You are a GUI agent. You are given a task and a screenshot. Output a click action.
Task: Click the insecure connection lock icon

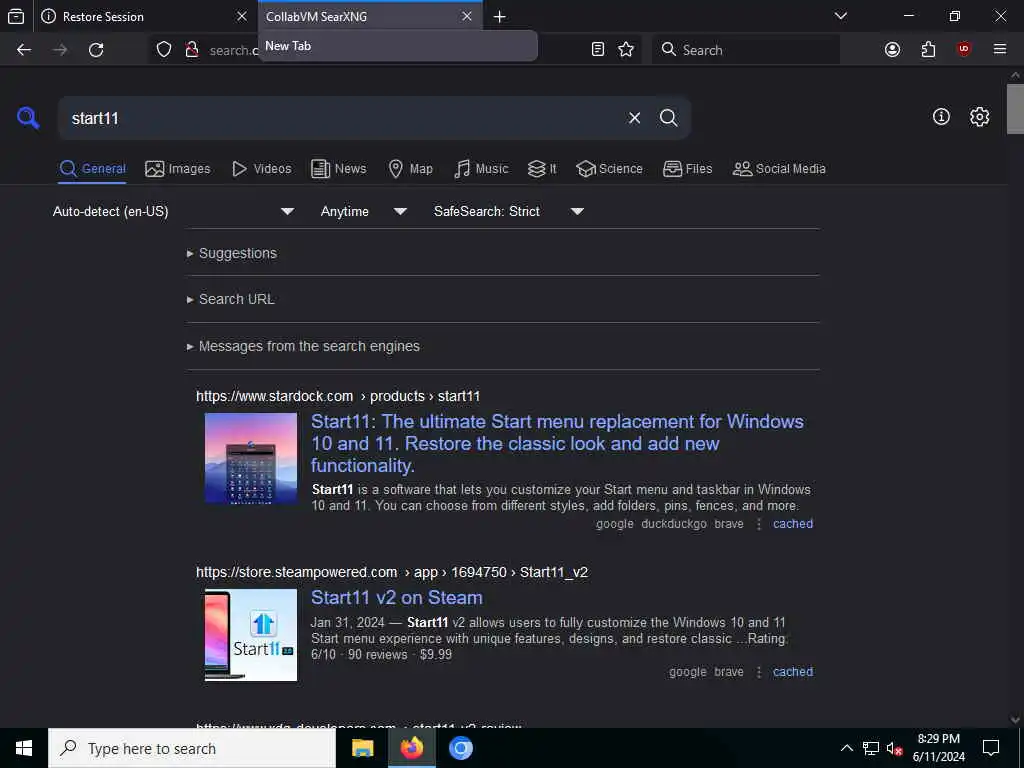click(x=191, y=50)
